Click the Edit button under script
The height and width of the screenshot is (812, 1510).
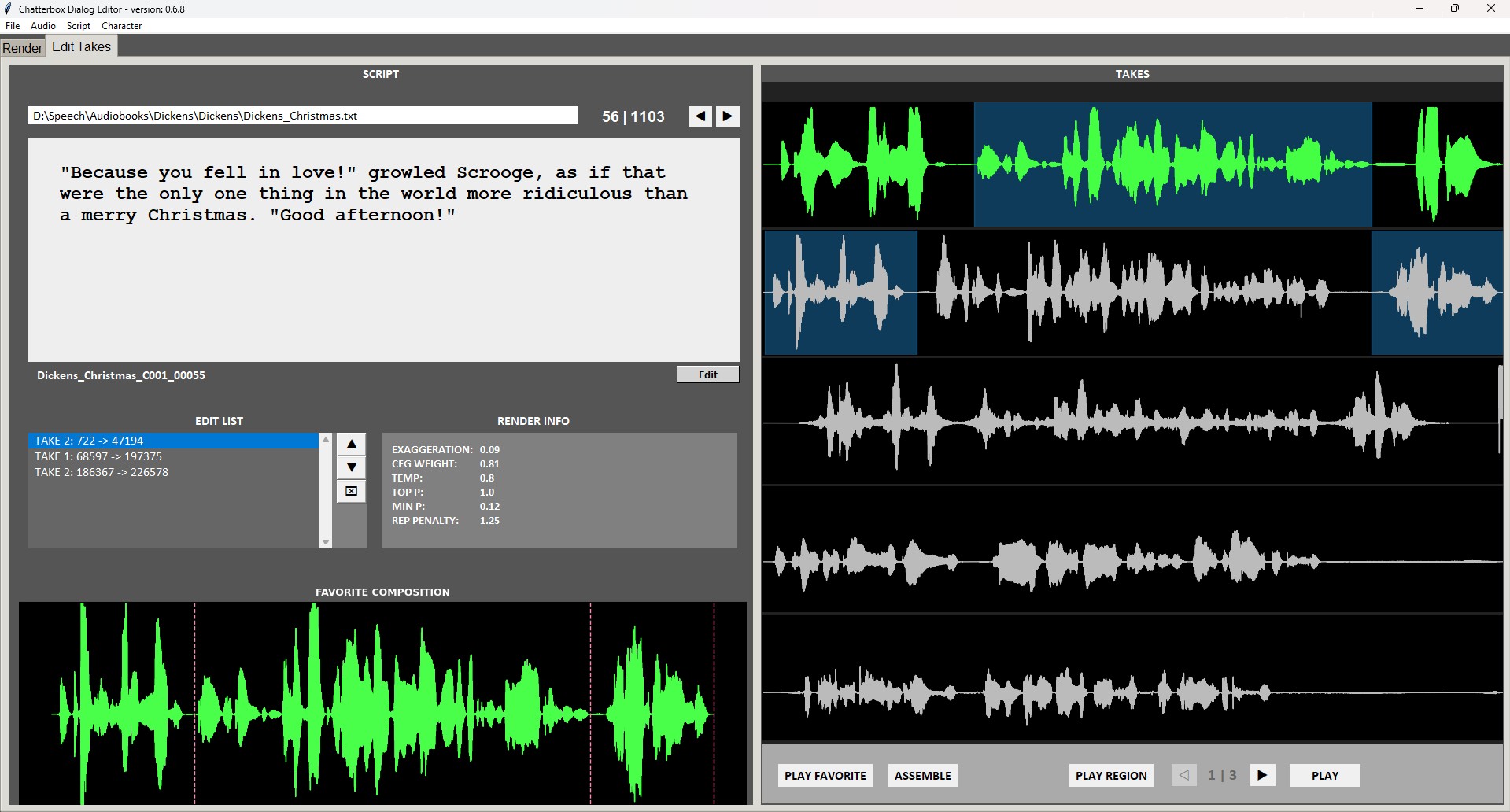pyautogui.click(x=707, y=375)
